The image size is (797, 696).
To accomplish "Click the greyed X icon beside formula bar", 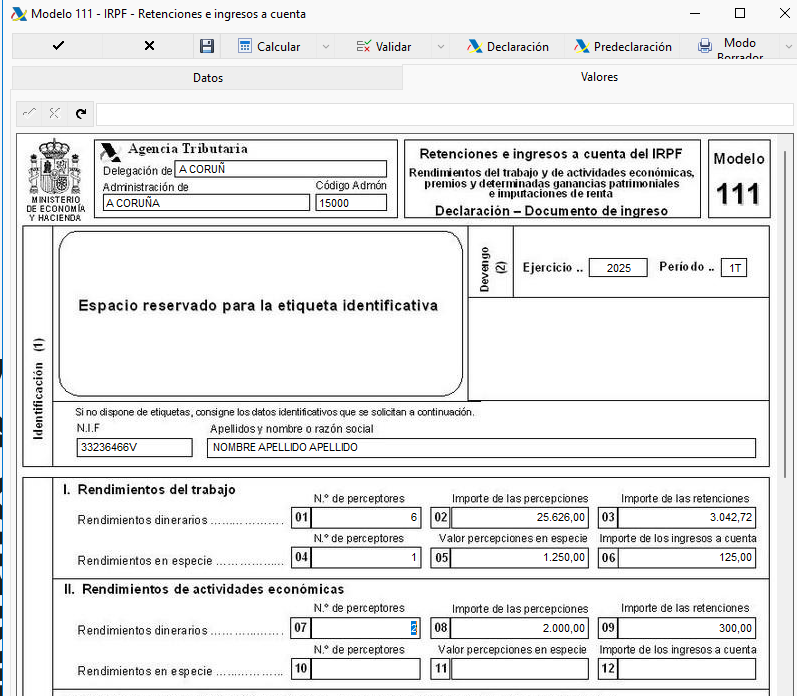I will click(x=54, y=114).
